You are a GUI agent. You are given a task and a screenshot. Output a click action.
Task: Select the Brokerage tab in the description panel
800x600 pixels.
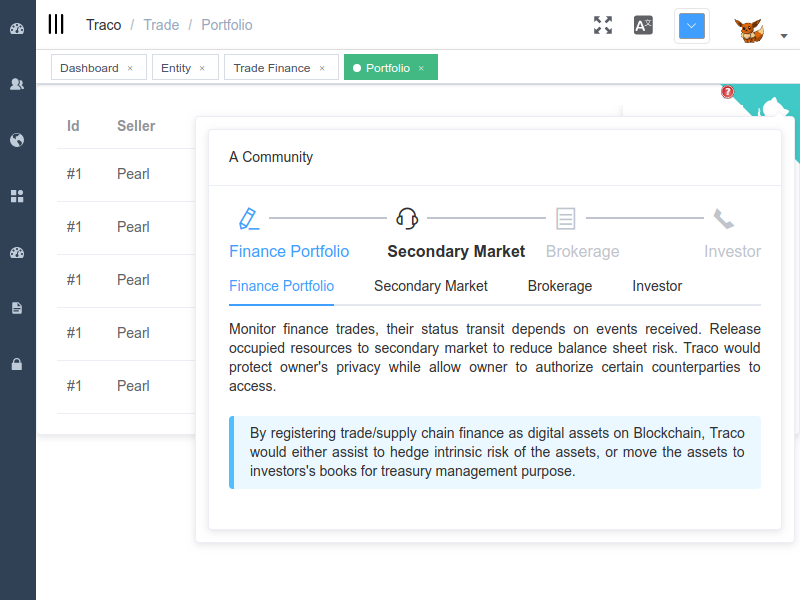click(559, 286)
